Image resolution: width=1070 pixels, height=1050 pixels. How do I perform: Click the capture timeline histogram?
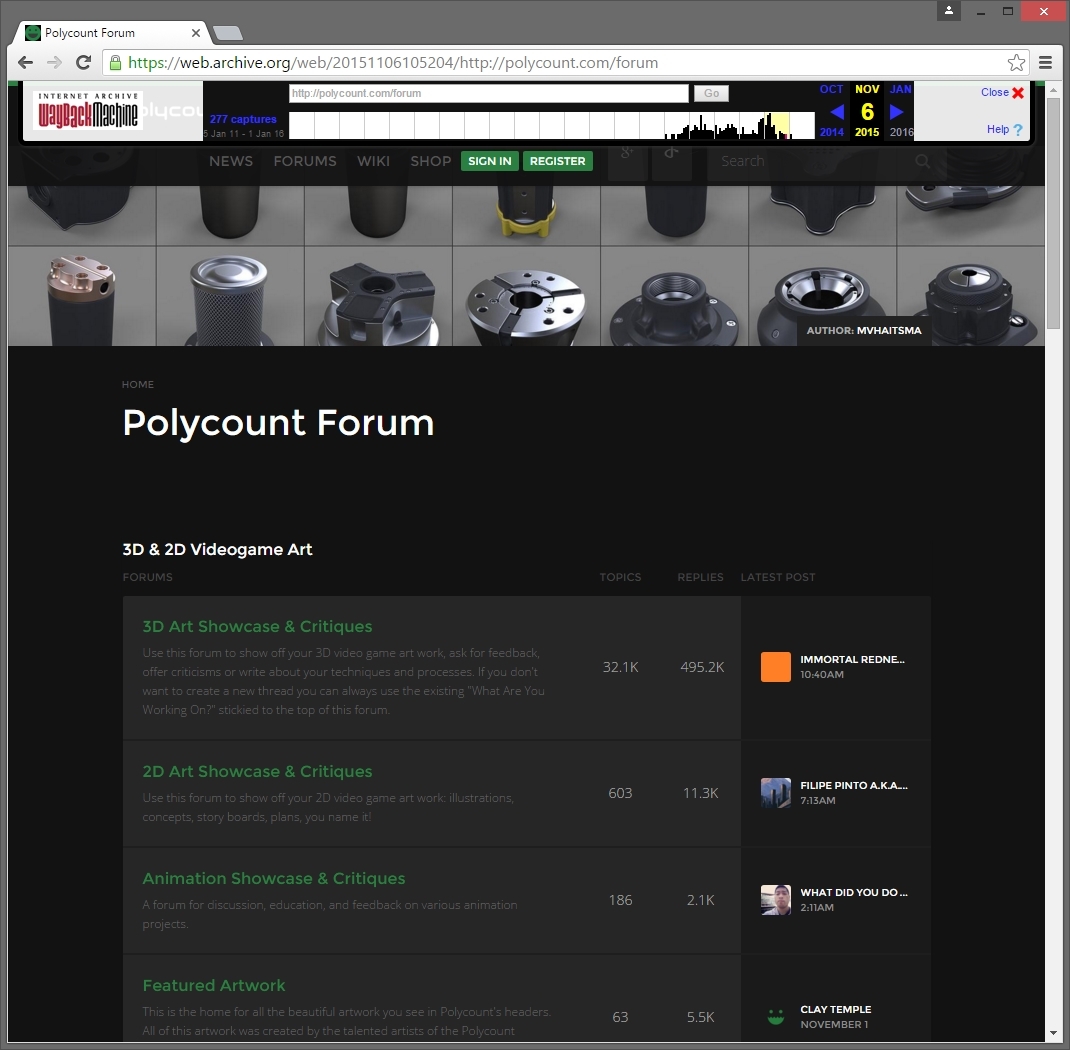551,126
